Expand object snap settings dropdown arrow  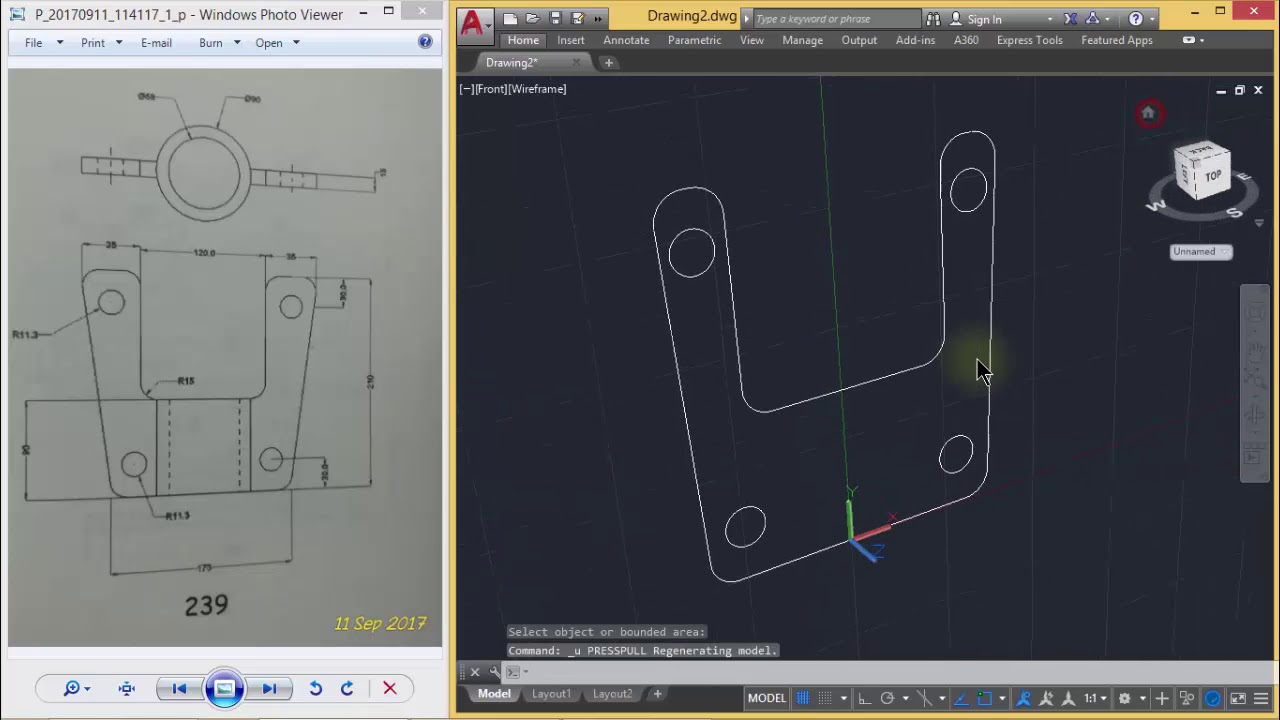(x=1002, y=698)
